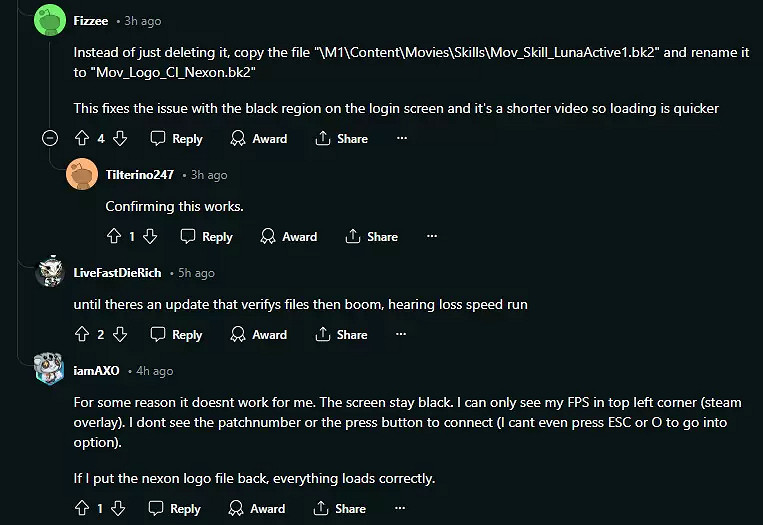Click LiveFastDieRich's avatar image
763x525 pixels.
point(50,273)
